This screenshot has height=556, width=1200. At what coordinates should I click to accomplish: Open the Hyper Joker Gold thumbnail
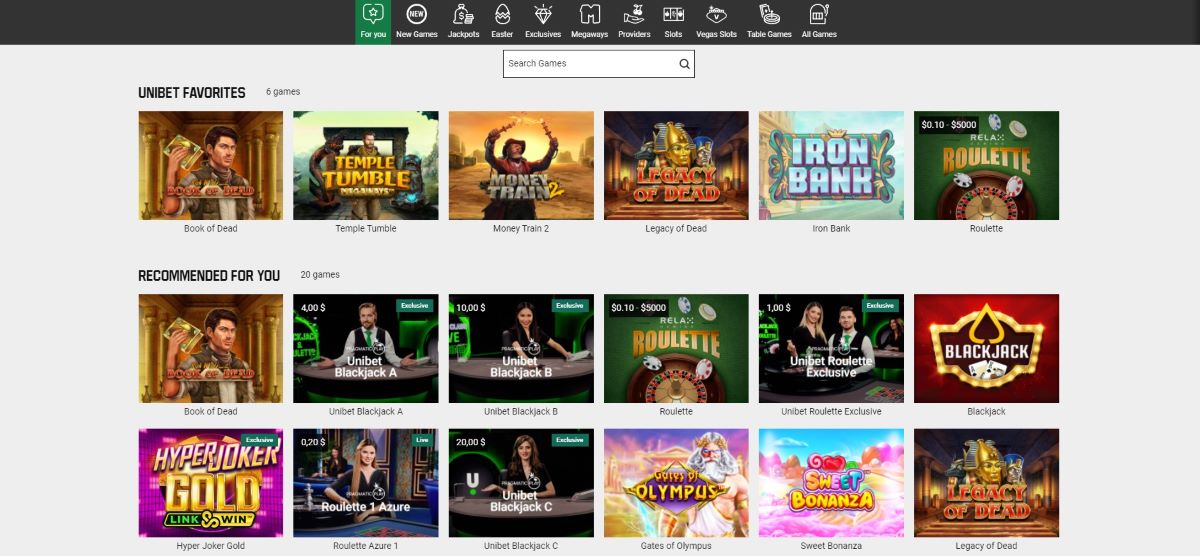point(211,483)
